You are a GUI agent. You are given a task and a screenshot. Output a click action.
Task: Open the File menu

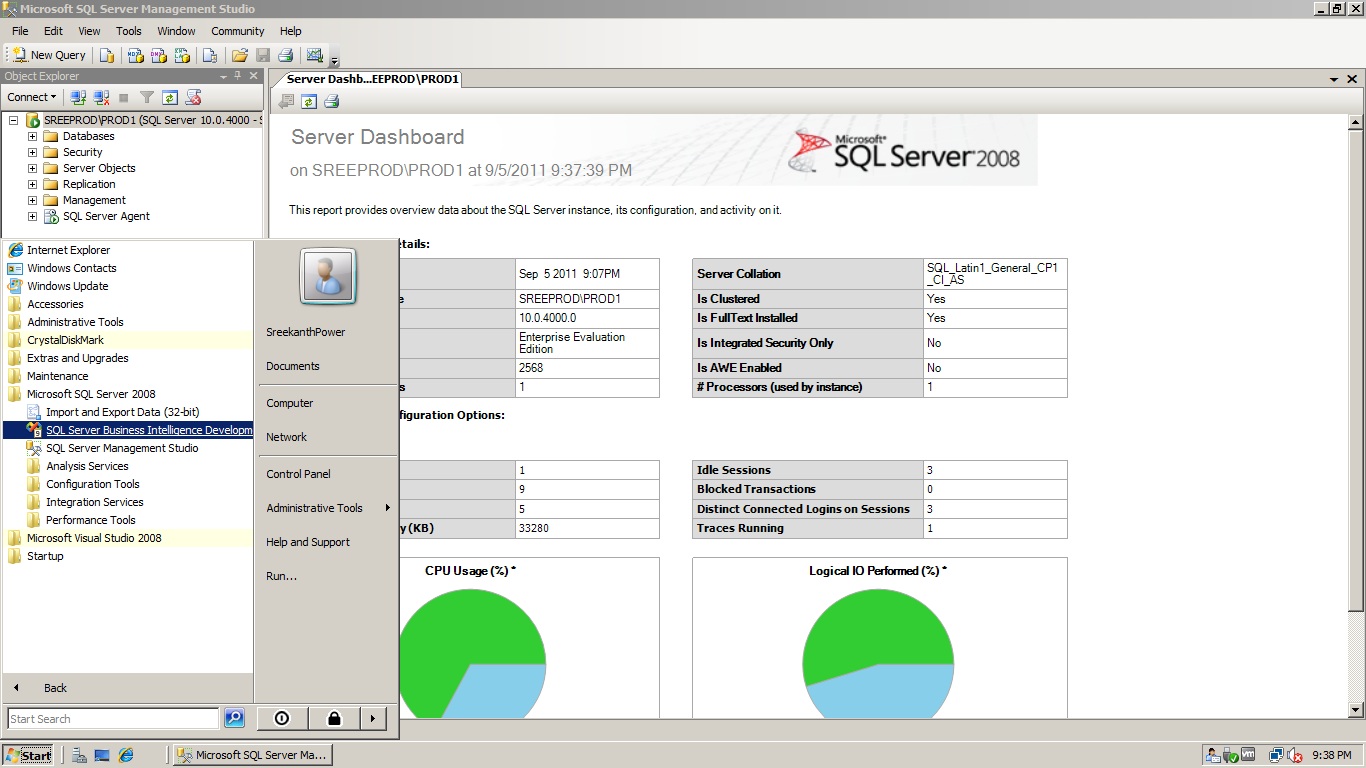click(20, 31)
